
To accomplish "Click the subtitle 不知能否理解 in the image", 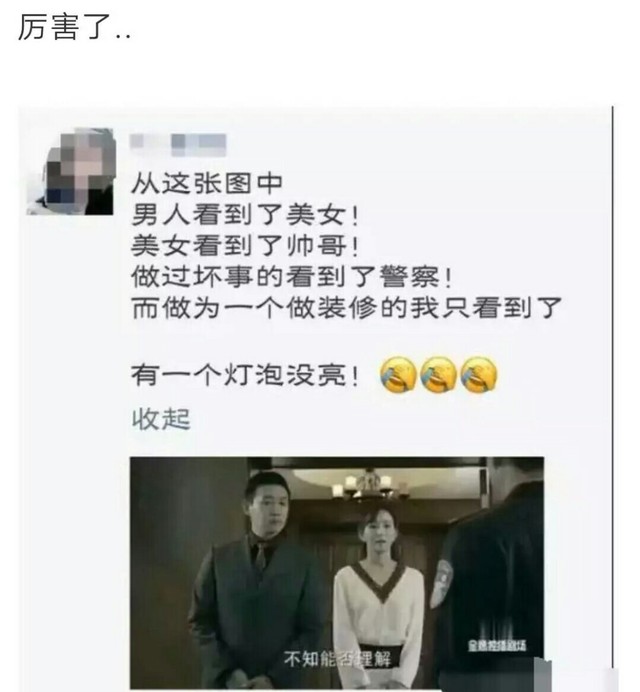I will (337, 659).
